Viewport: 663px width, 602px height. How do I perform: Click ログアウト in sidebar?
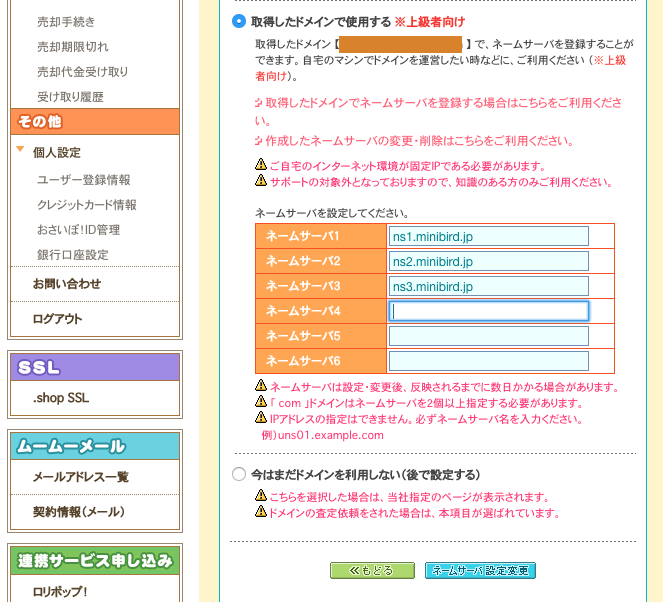click(x=58, y=319)
